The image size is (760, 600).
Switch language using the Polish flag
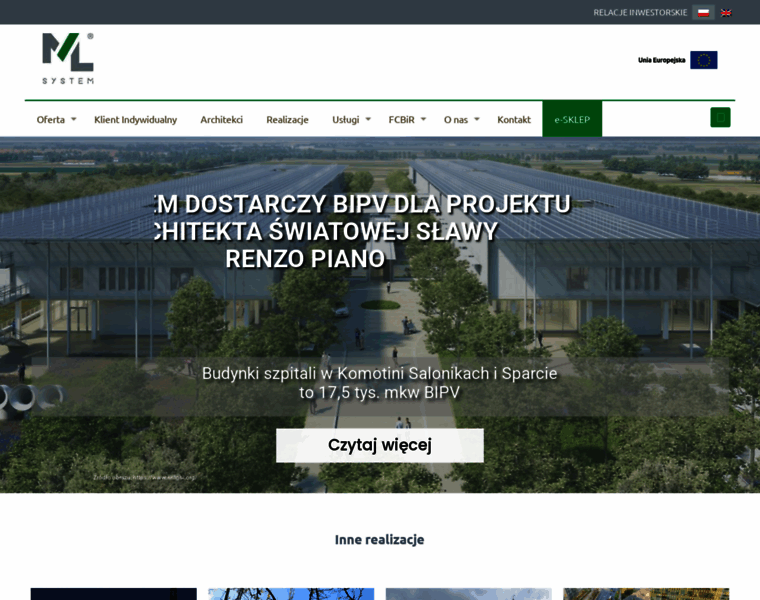pyautogui.click(x=703, y=13)
